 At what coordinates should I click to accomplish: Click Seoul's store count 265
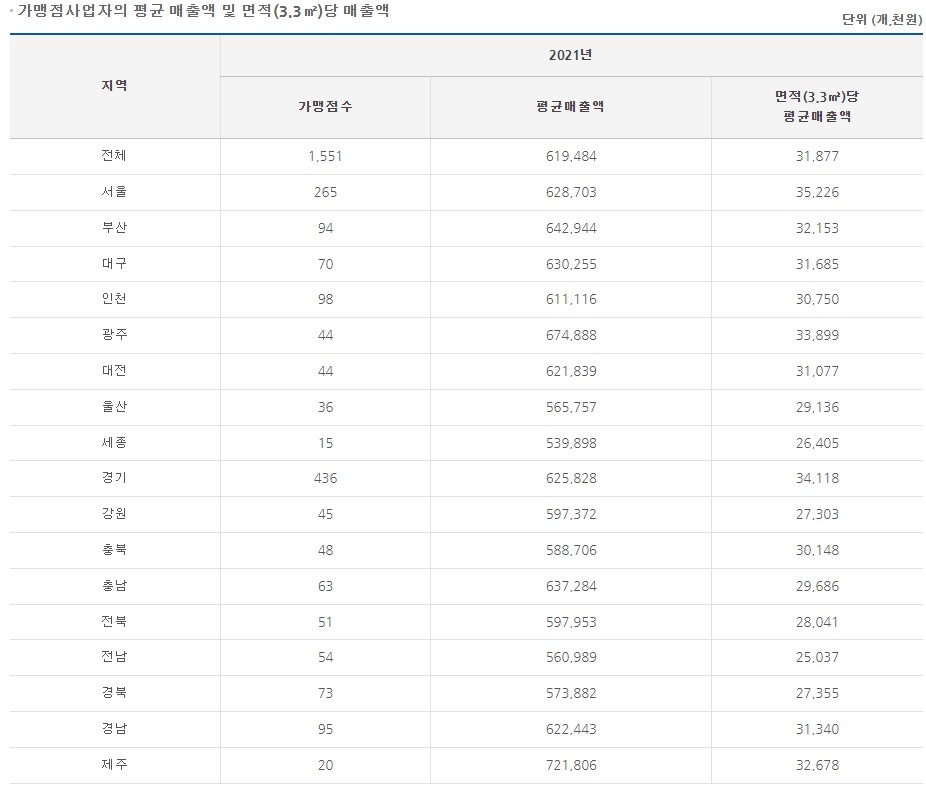325,193
